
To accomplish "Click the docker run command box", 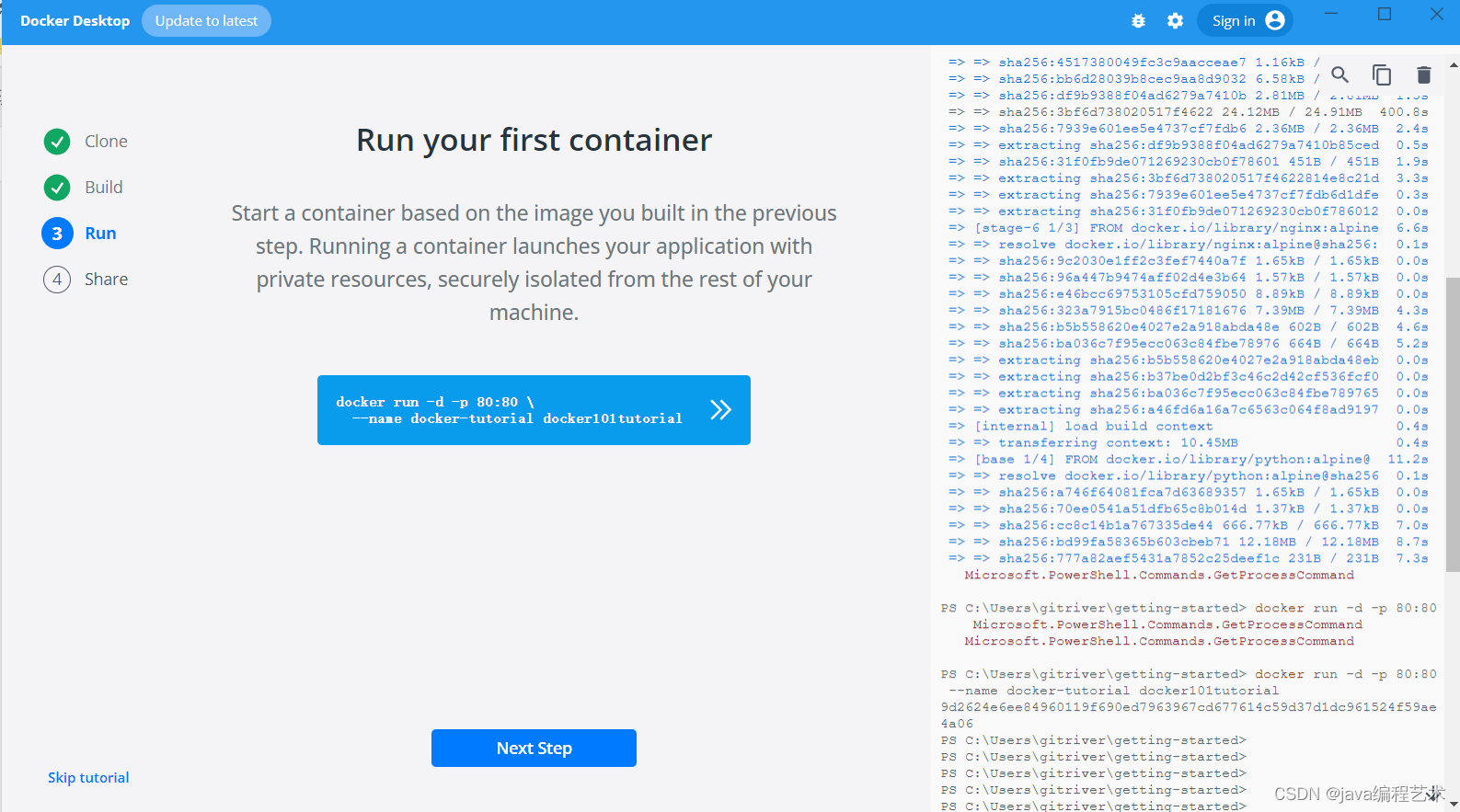I will click(534, 410).
